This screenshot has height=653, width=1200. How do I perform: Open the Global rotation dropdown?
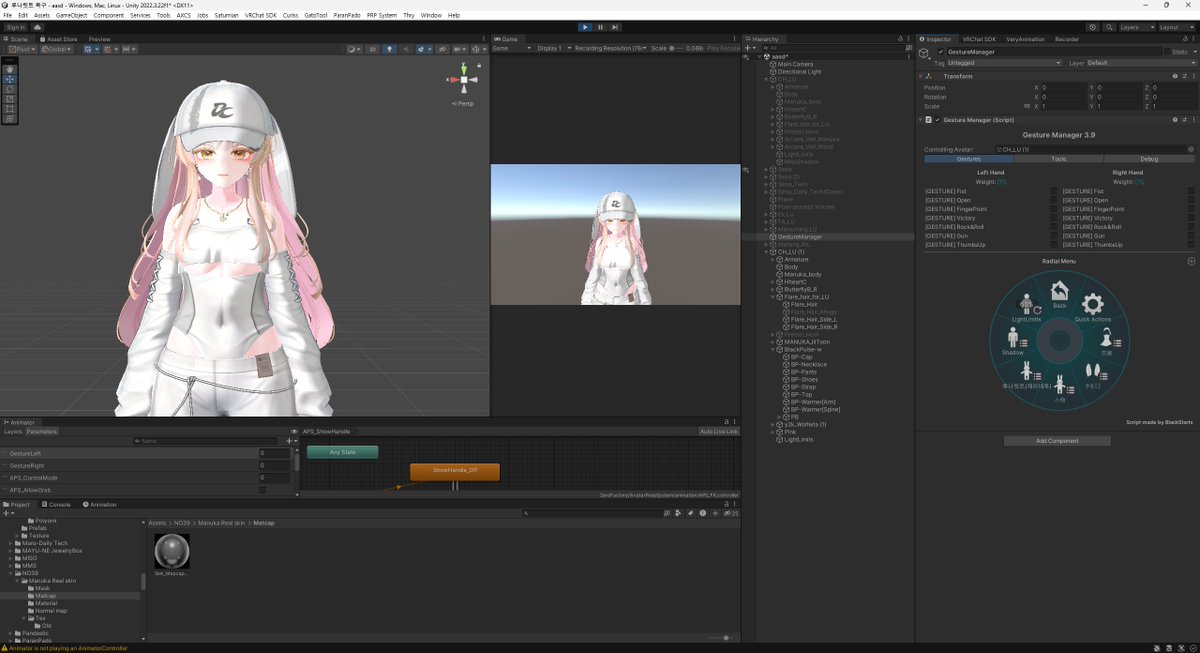pos(55,48)
